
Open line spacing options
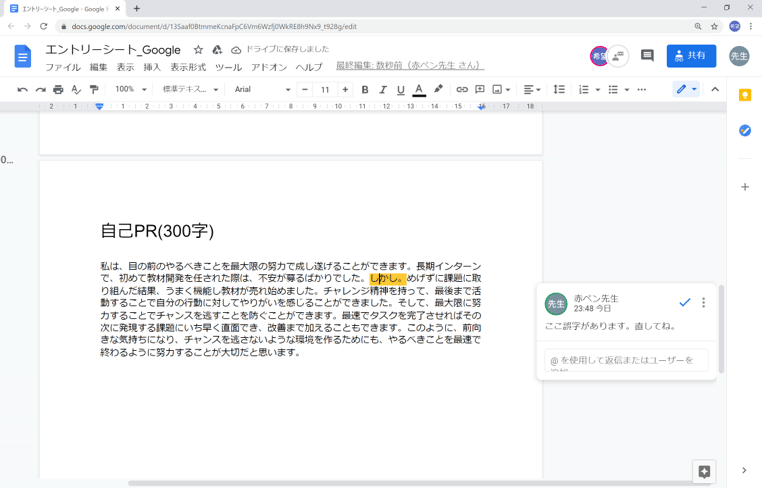[x=559, y=89]
